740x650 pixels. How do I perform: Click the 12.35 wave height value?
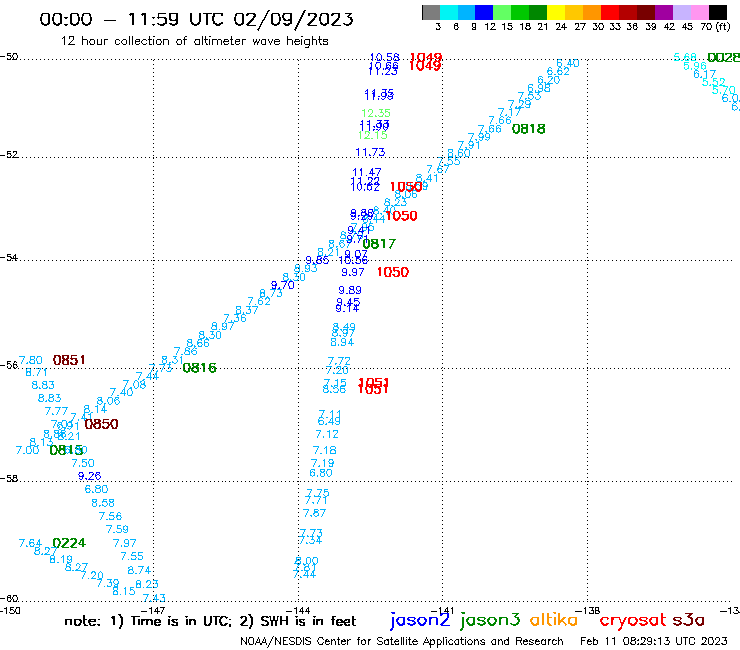376,113
